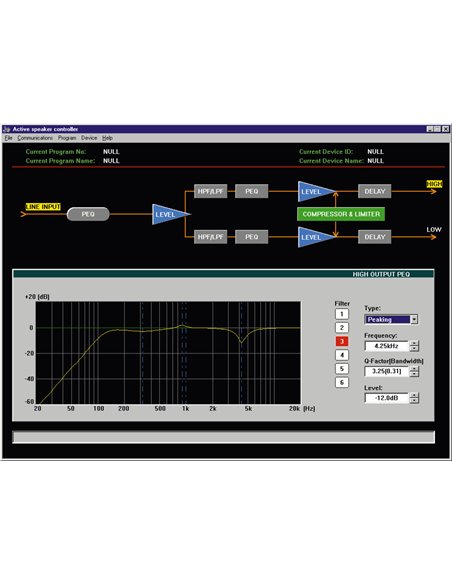Maximize the Active speaker controller window
This screenshot has width=452, height=584.
coord(437,129)
